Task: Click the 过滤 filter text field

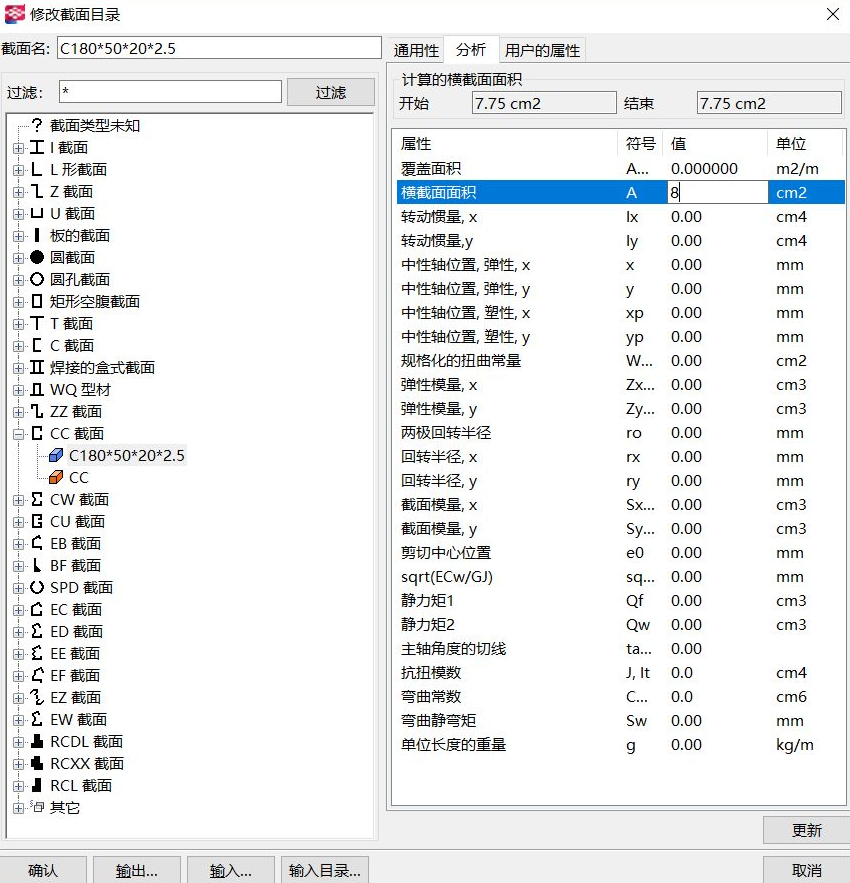Action: [170, 91]
